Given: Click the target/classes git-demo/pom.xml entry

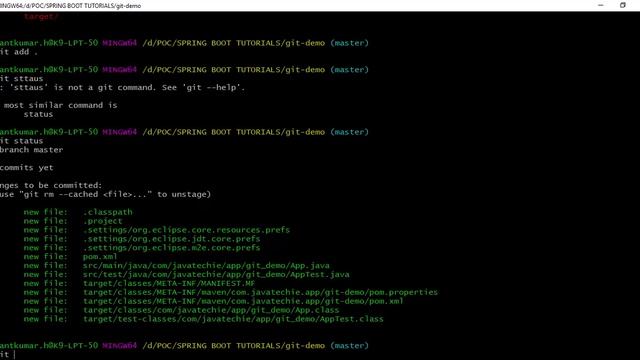Looking at the screenshot, I should point(213,301).
